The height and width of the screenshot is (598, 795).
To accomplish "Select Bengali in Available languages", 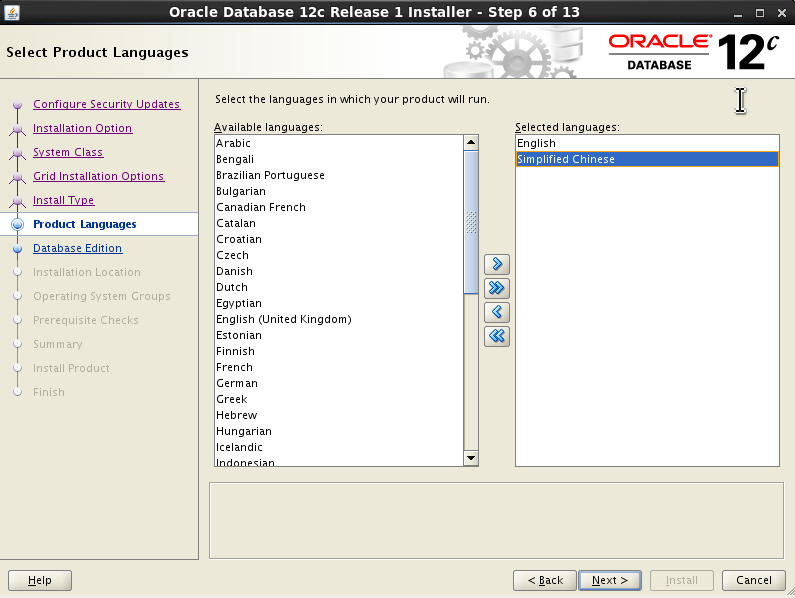I will tap(339, 159).
